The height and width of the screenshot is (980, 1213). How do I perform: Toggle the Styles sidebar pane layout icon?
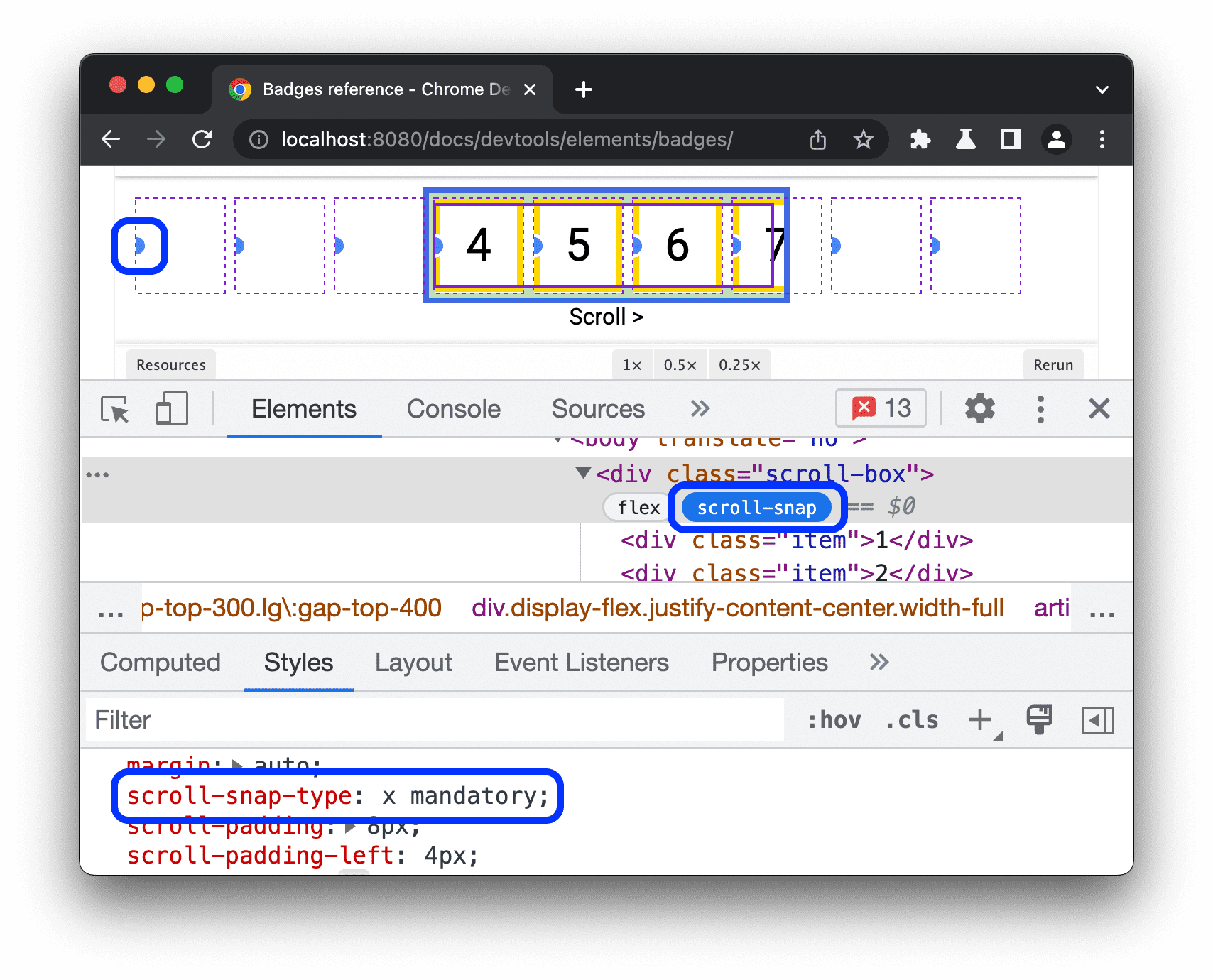(x=1098, y=719)
